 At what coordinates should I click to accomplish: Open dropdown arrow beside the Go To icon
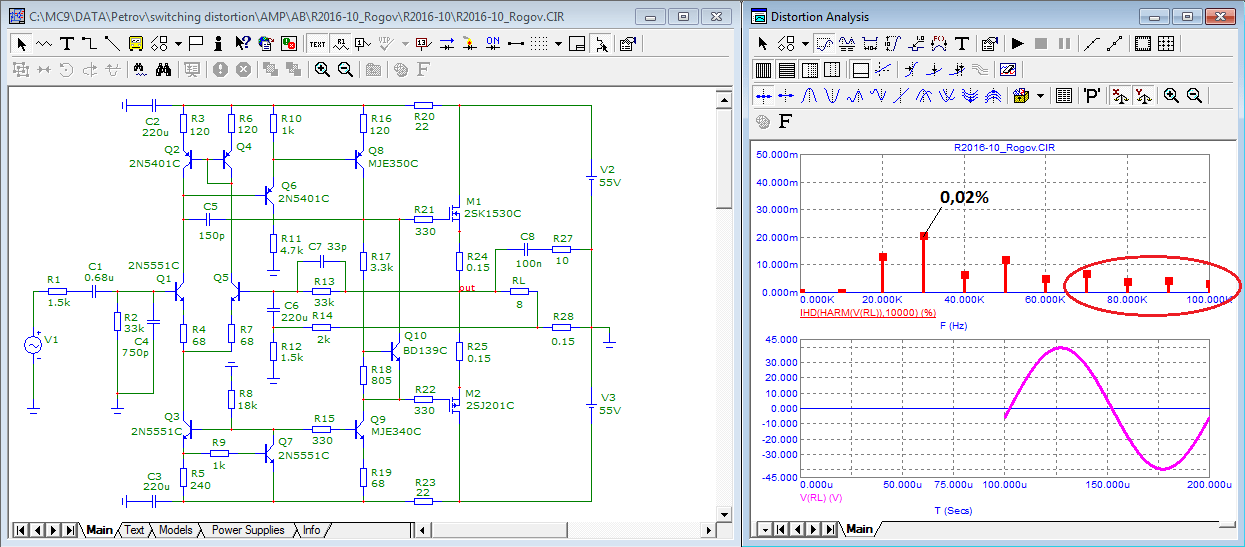click(1040, 94)
